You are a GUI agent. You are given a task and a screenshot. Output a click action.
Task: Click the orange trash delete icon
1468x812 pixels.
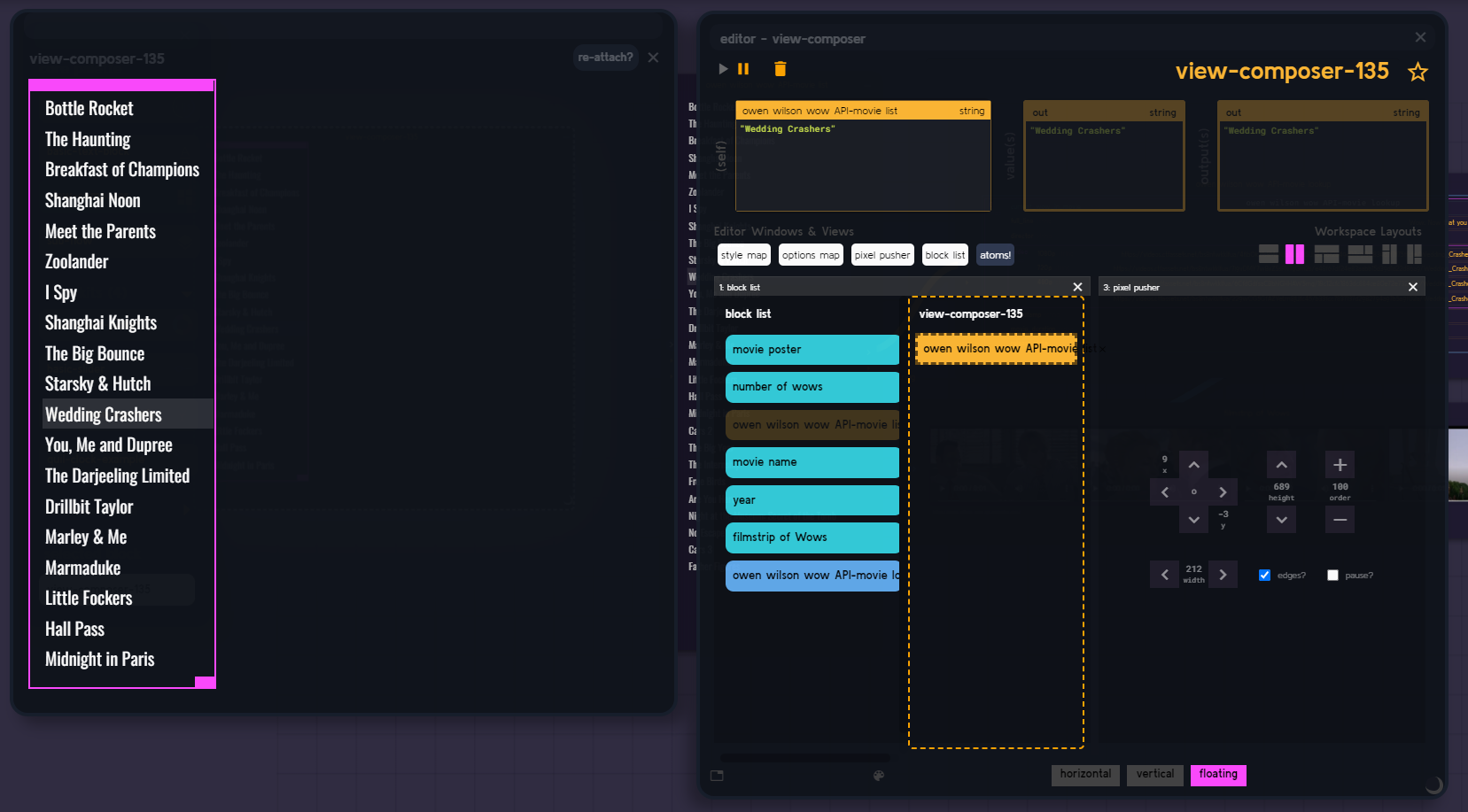pos(781,69)
